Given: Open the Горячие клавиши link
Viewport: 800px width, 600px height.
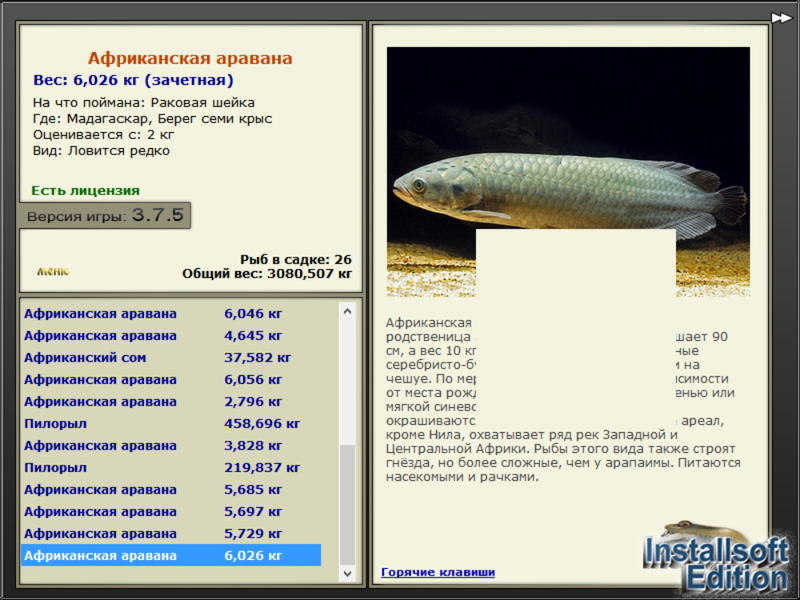Looking at the screenshot, I should 438,572.
